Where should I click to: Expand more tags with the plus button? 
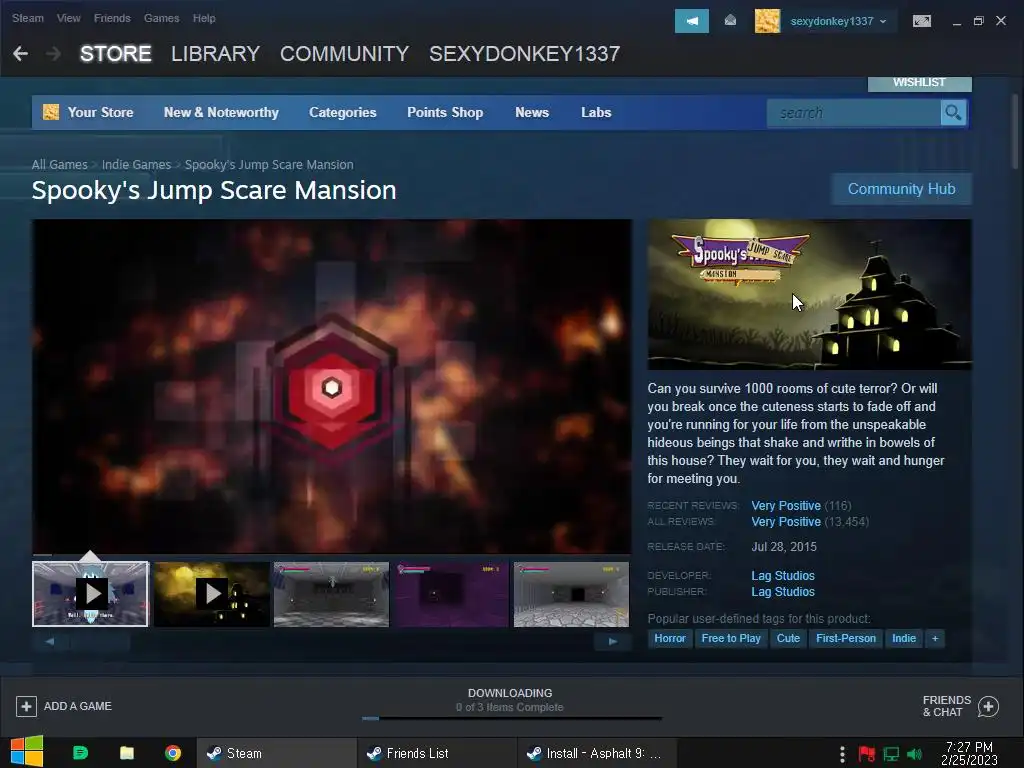coord(935,638)
